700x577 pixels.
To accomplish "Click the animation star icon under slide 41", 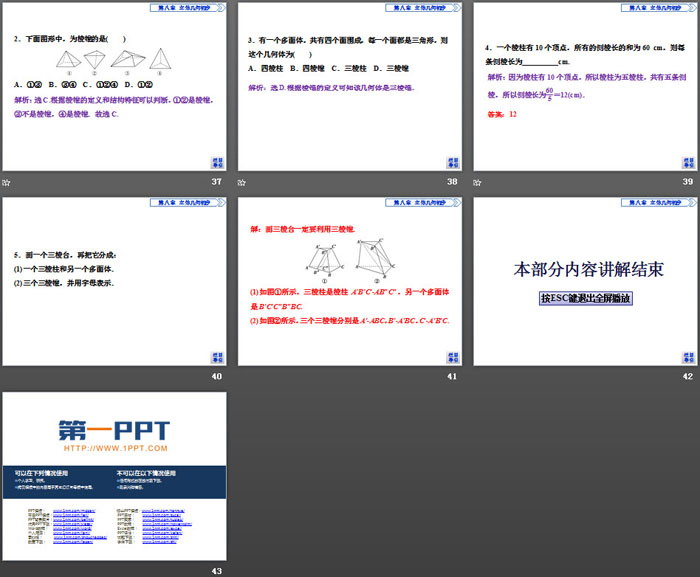I will (242, 376).
